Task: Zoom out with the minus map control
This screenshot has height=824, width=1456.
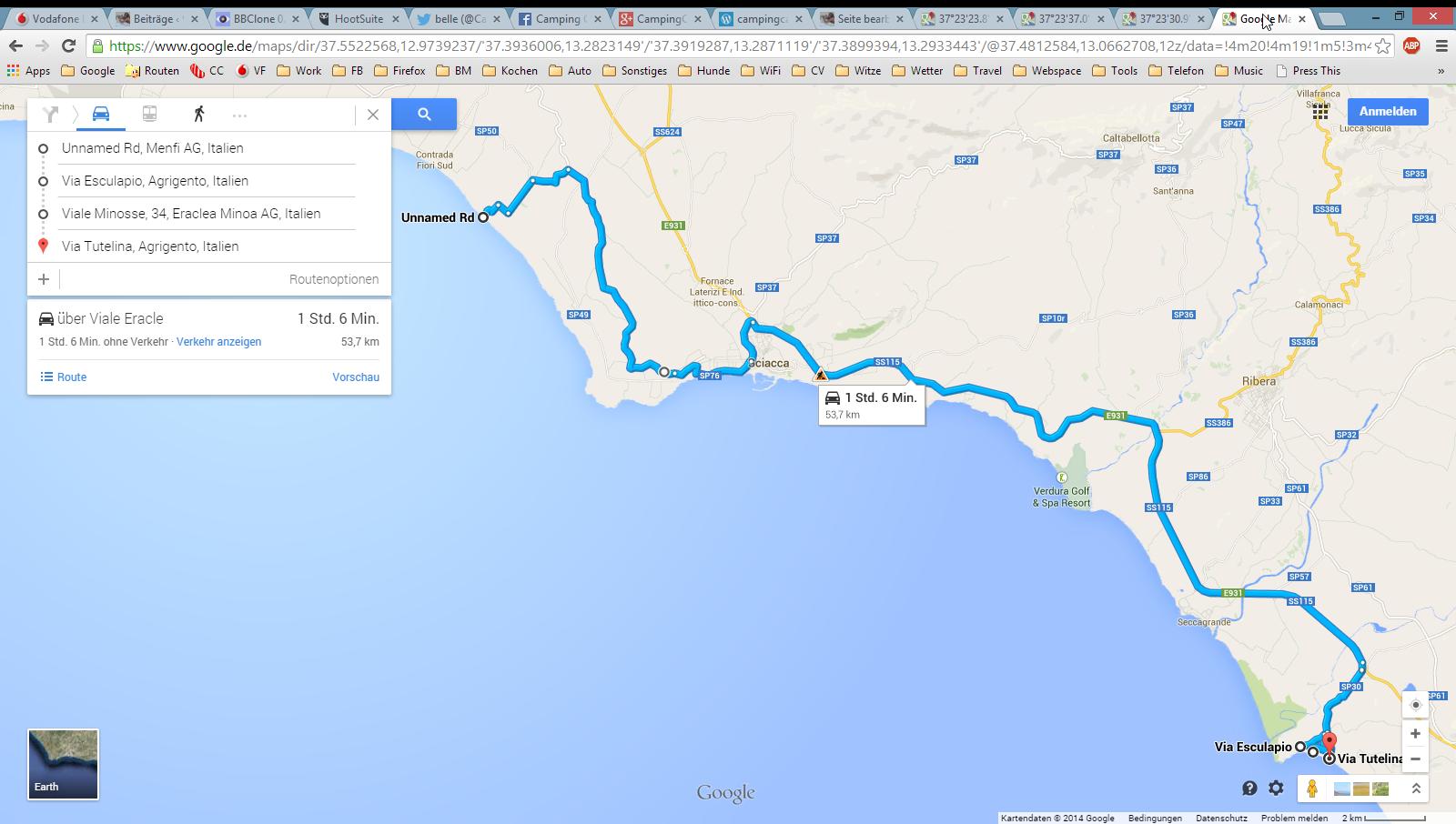Action: [x=1415, y=759]
